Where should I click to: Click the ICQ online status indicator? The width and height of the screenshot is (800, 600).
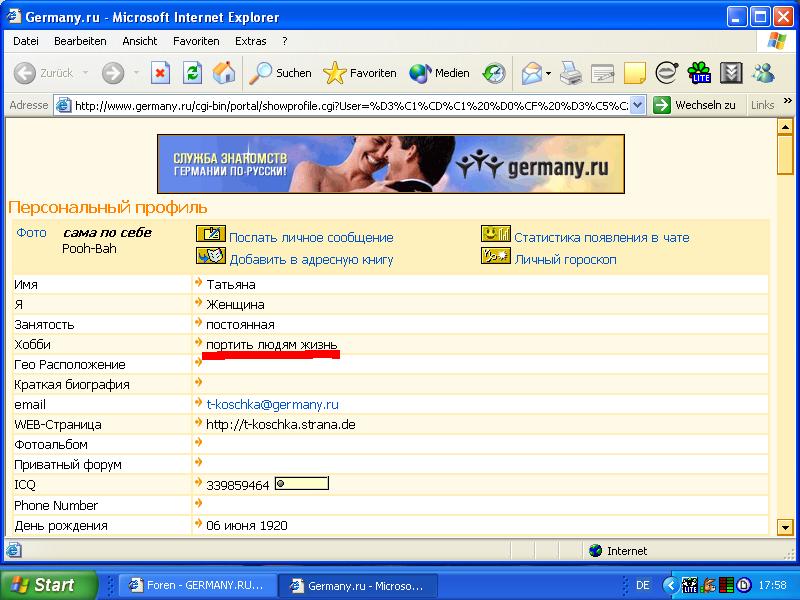pos(302,483)
